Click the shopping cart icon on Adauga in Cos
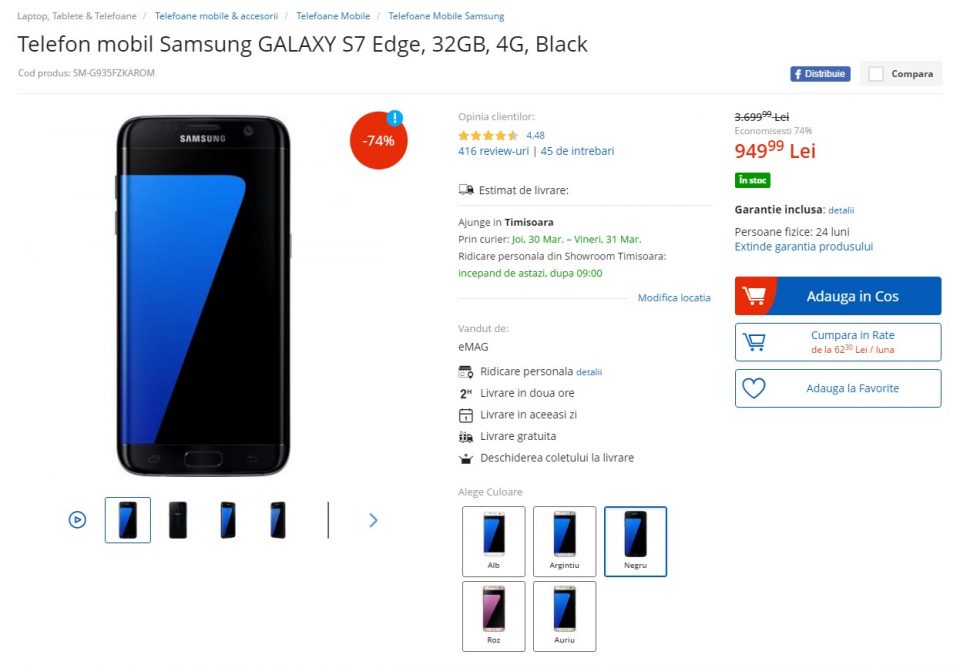The image size is (960, 665). (755, 296)
